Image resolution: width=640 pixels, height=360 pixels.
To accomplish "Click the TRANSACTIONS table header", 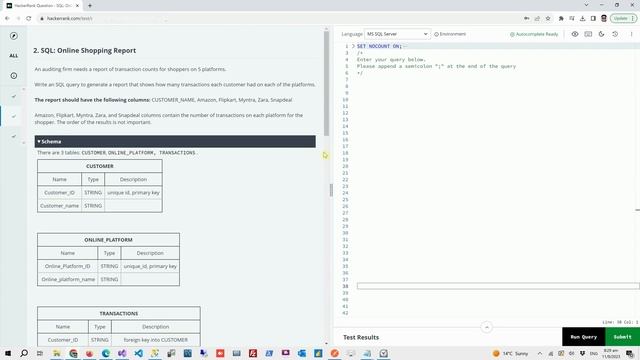I will (x=118, y=313).
